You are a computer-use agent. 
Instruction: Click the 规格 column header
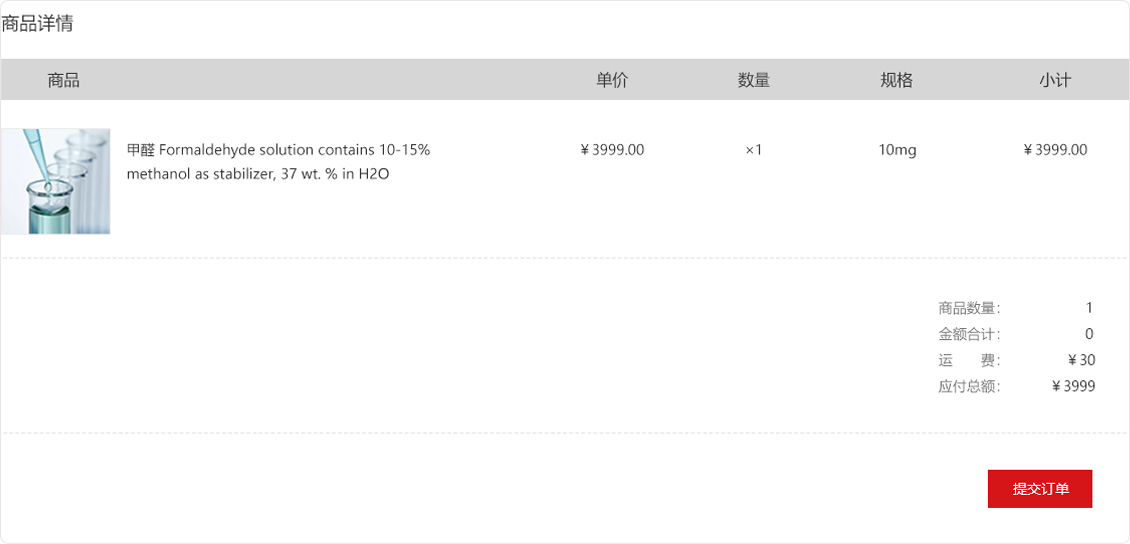point(897,80)
